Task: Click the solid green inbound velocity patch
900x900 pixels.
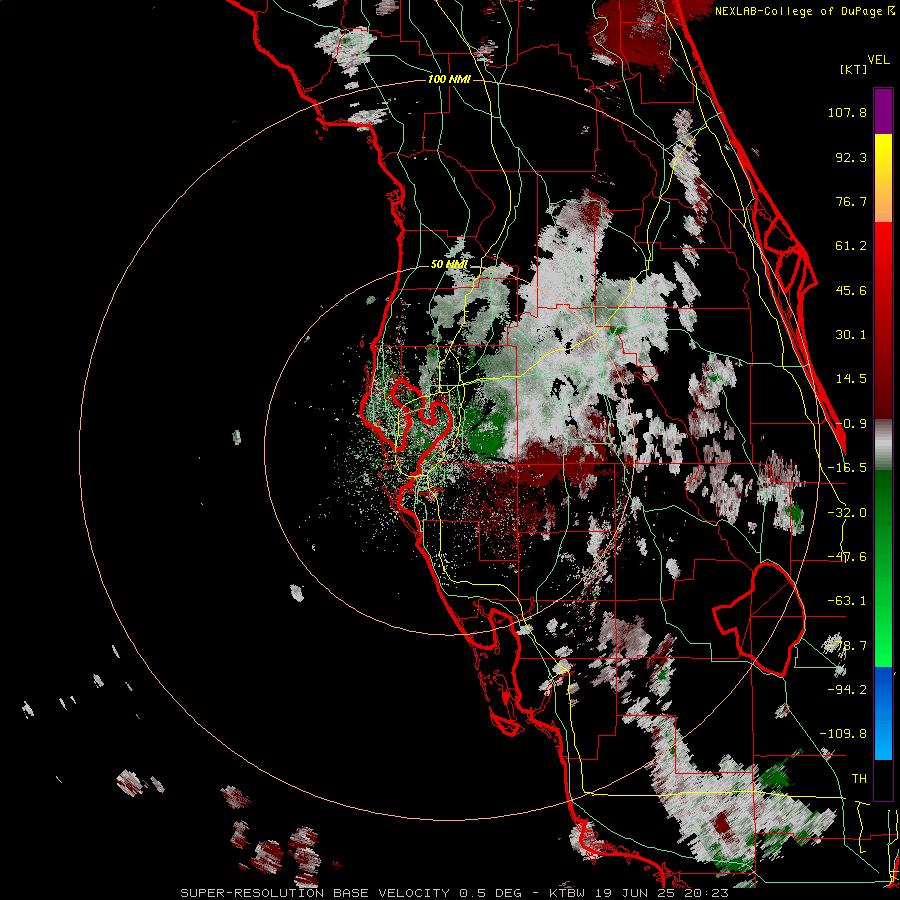Action: 487,435
